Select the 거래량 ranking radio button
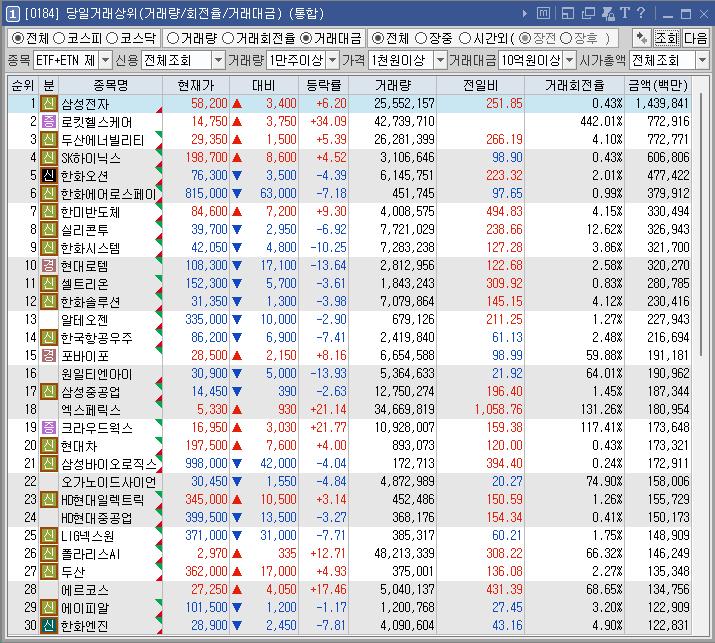Image resolution: width=715 pixels, height=643 pixels. coord(173,38)
